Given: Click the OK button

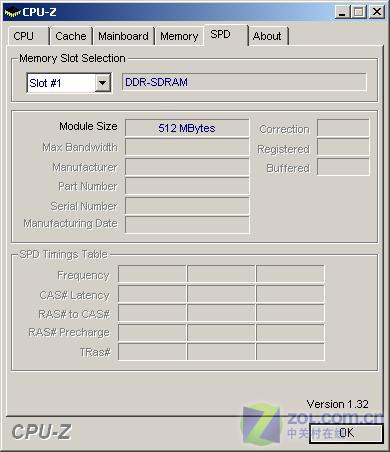Looking at the screenshot, I should point(347,433).
